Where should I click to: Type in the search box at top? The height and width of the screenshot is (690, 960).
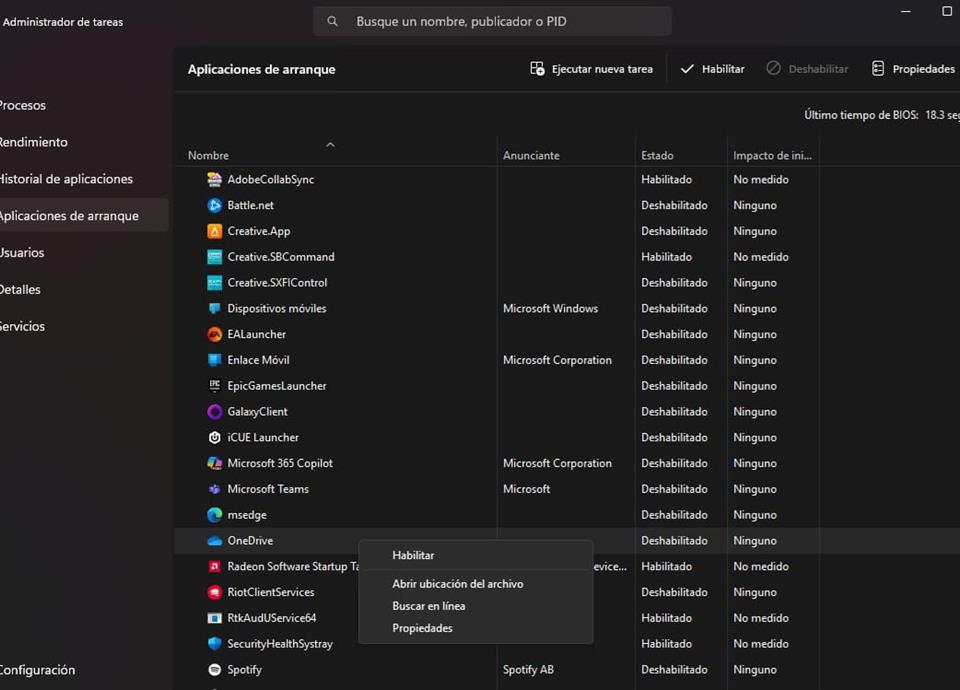[x=490, y=21]
